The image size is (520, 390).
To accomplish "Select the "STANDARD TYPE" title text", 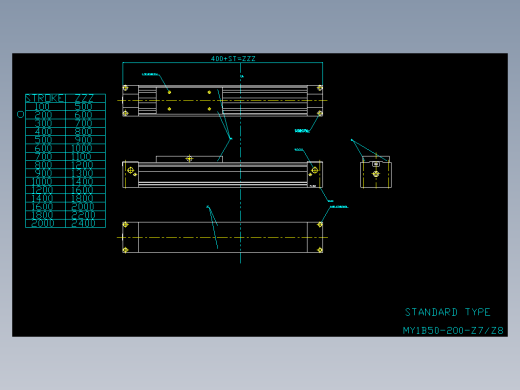I will pos(447,312).
